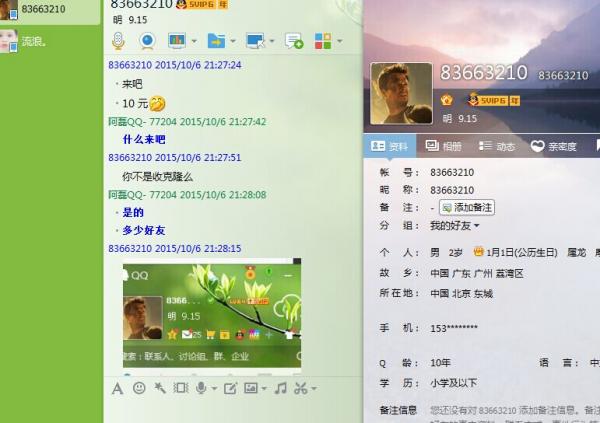Viewport: 600px width, 423px height.
Task: Open the font settings 'A' icon
Action: (117, 389)
